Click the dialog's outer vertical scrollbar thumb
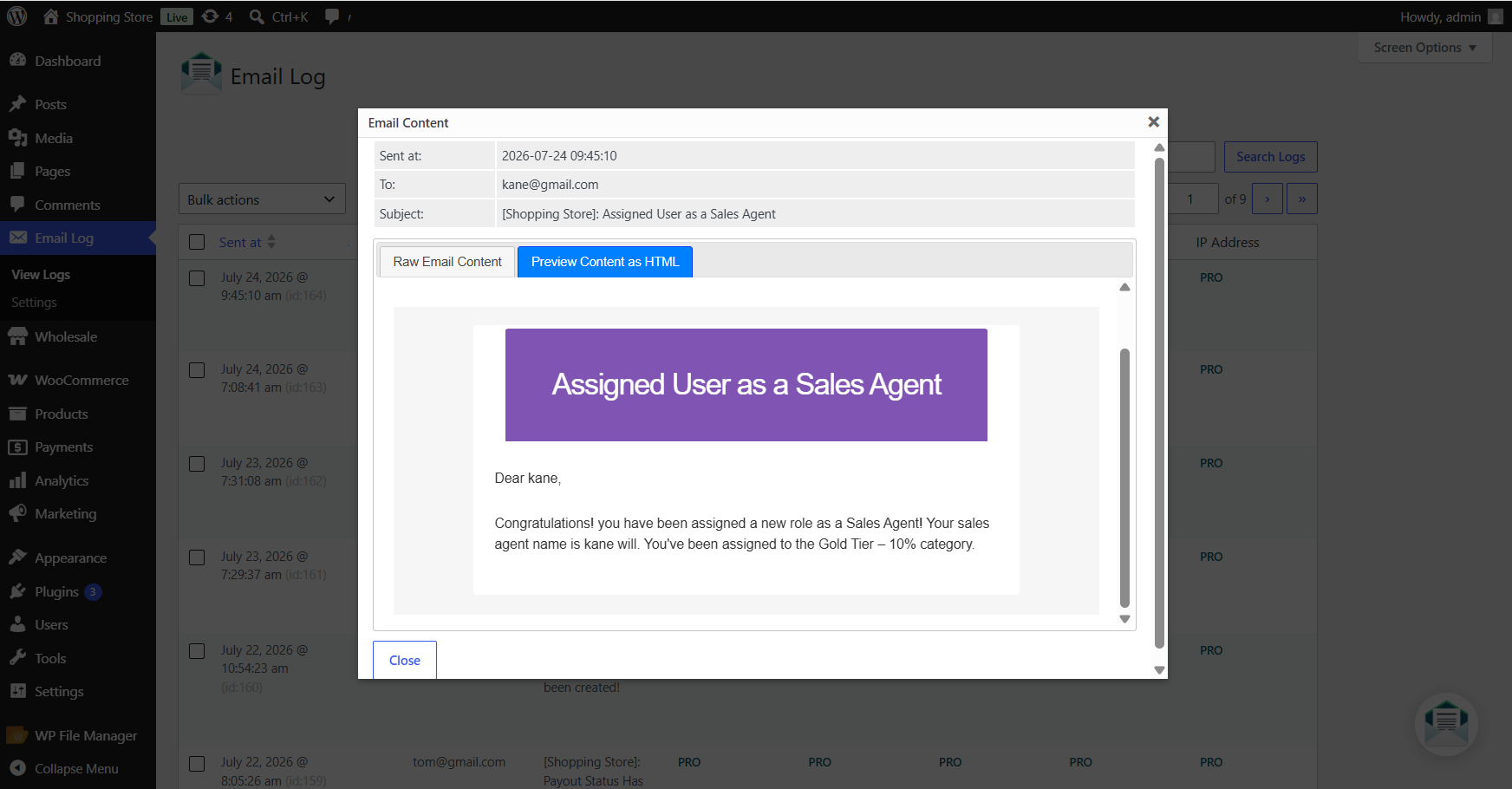1512x789 pixels. coord(1159,403)
